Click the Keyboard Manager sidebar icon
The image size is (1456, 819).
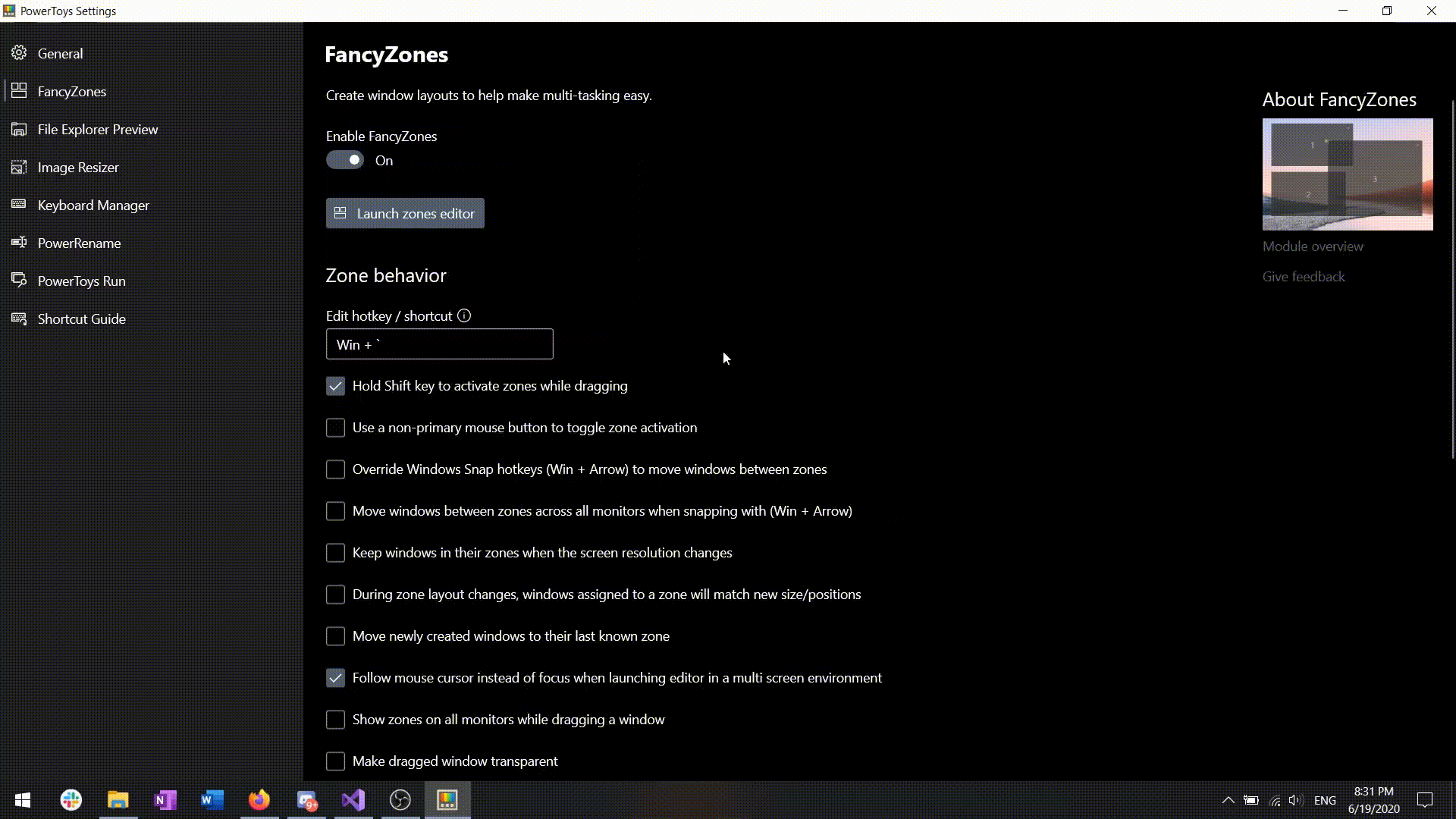tap(19, 205)
